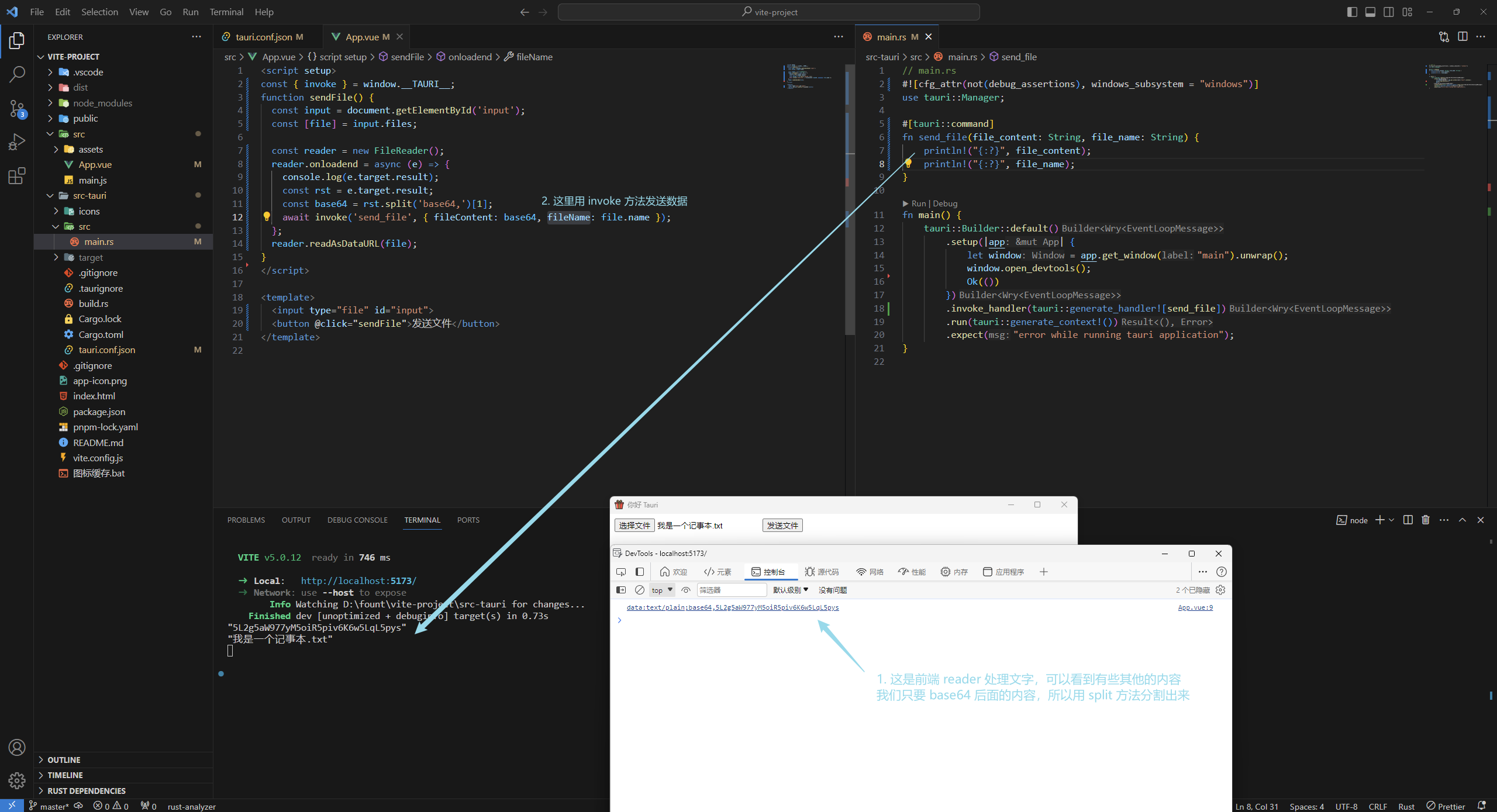This screenshot has height=812, width=1497.
Task: Click Open Changes icon in main.rs editor
Action: (x=1444, y=37)
